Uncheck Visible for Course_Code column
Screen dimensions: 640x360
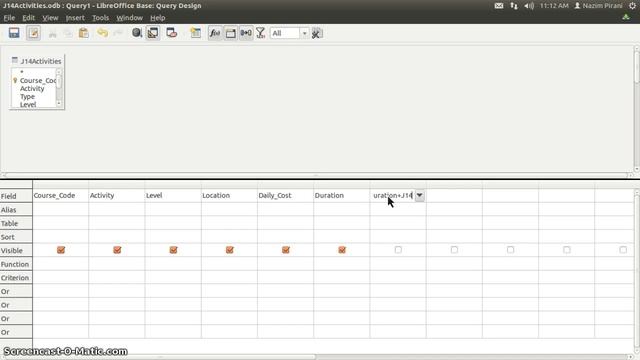(61, 250)
